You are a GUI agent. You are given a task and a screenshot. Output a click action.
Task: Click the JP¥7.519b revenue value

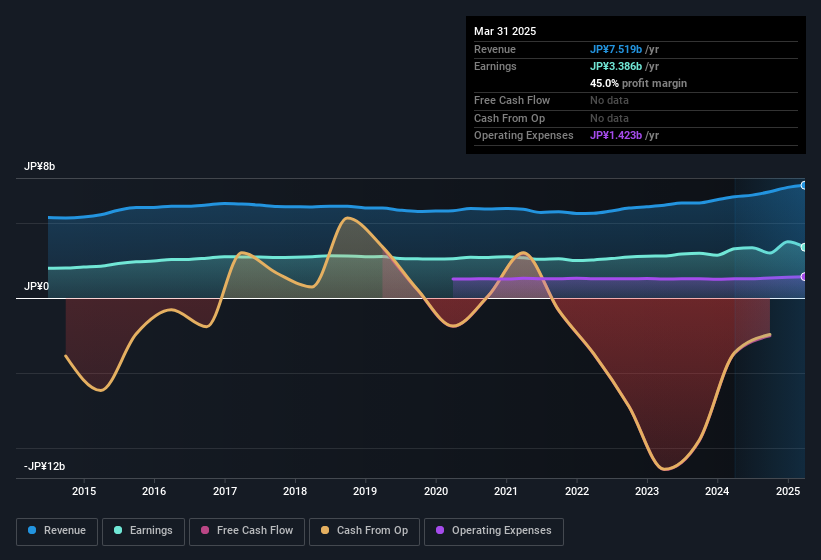point(616,49)
